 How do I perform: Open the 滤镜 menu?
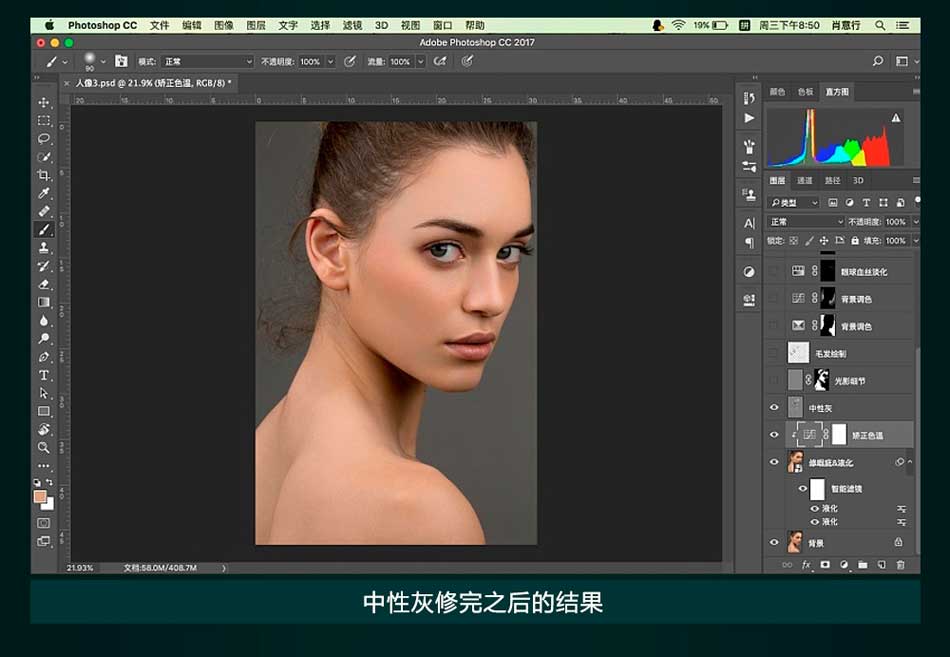[x=352, y=25]
